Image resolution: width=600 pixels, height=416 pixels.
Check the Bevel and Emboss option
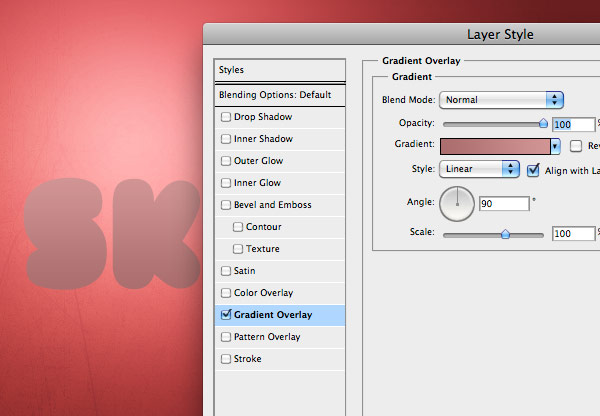click(x=226, y=205)
